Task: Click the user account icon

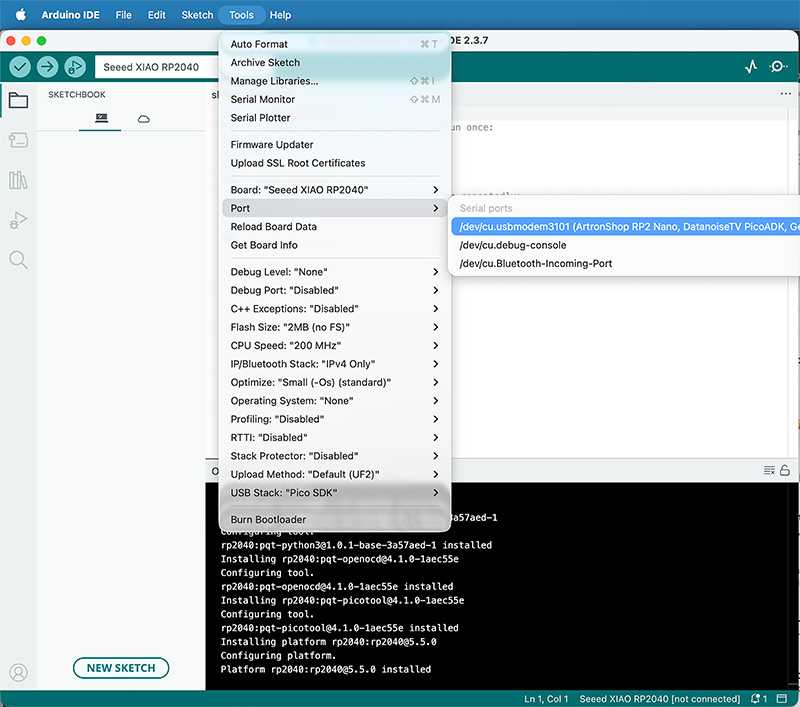Action: click(18, 672)
